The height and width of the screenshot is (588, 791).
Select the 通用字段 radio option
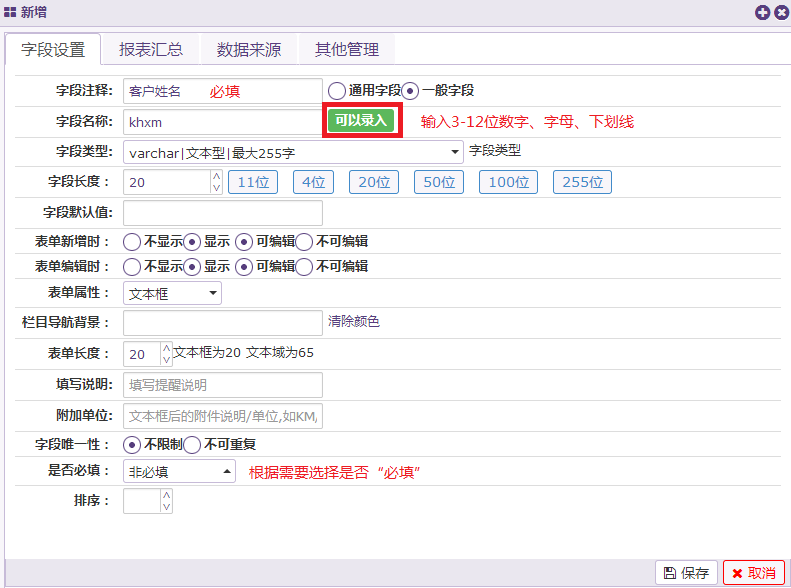[337, 91]
